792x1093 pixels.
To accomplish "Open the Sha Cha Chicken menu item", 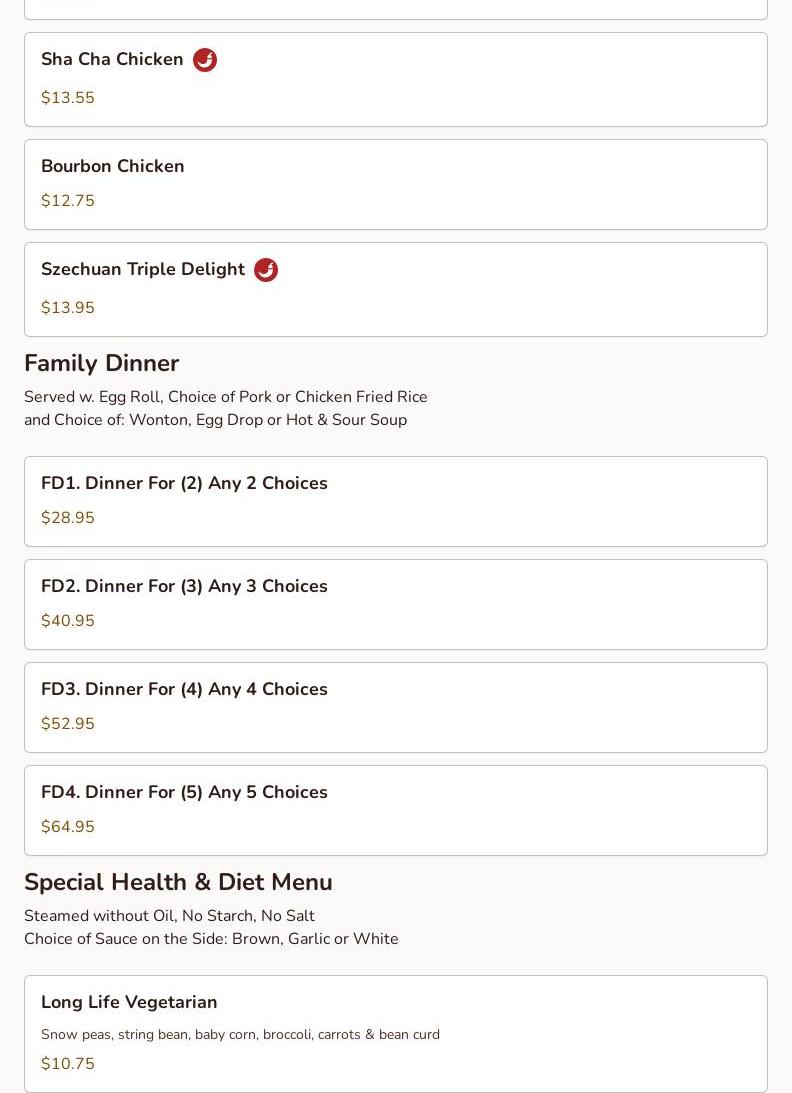I will click(396, 79).
